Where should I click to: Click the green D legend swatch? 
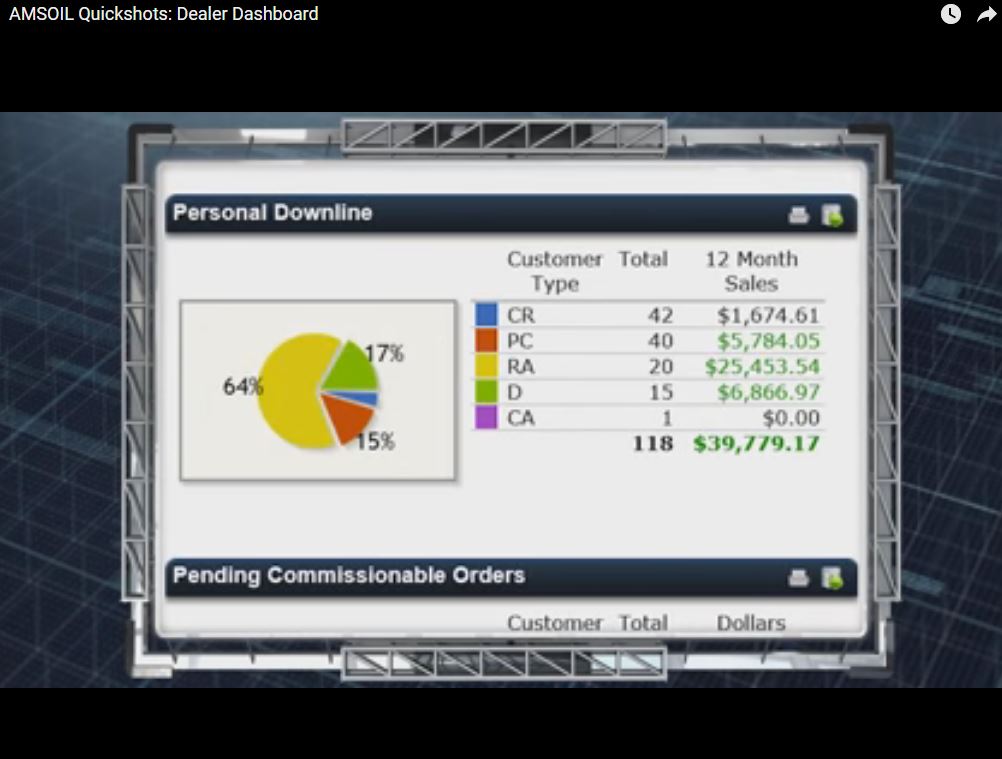coord(486,392)
